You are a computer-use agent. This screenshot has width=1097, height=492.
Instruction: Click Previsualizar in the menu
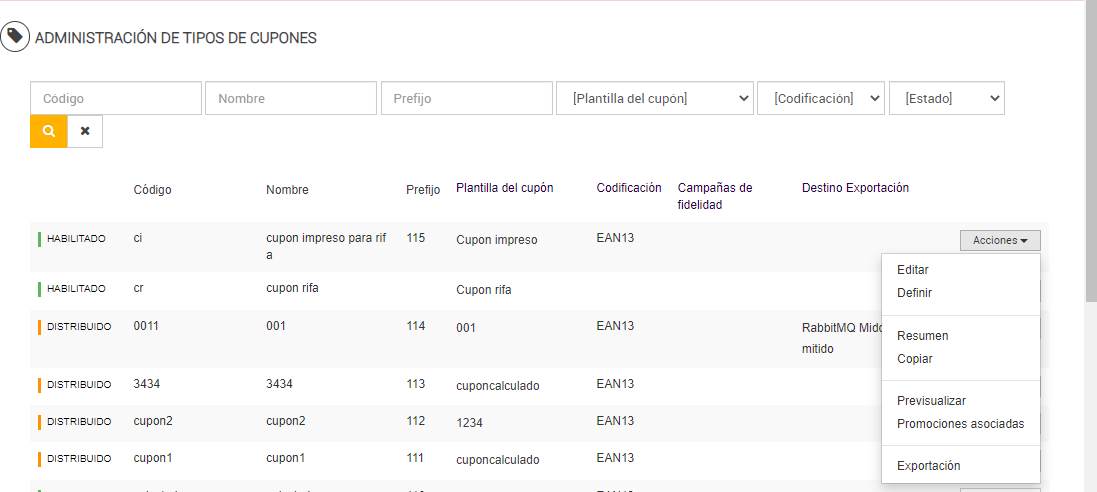pyautogui.click(x=931, y=401)
